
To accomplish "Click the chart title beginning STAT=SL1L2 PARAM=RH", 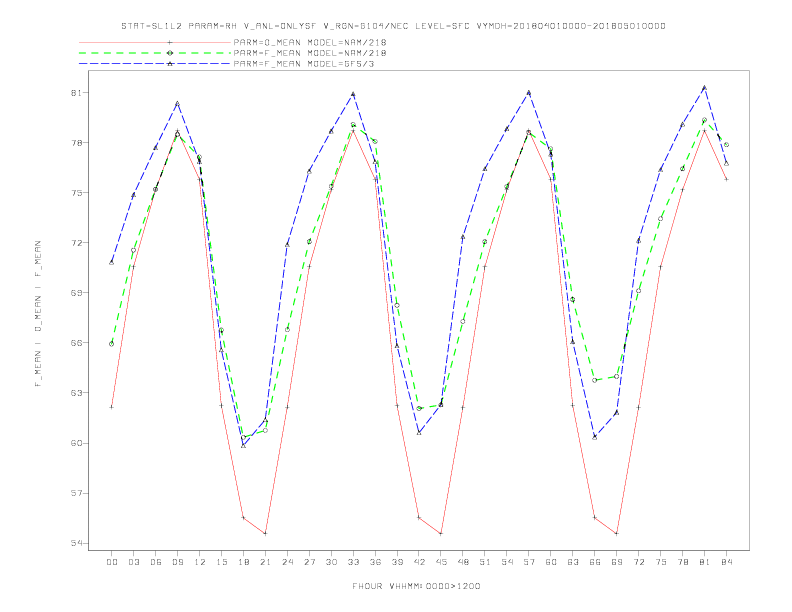I will pos(393,26).
